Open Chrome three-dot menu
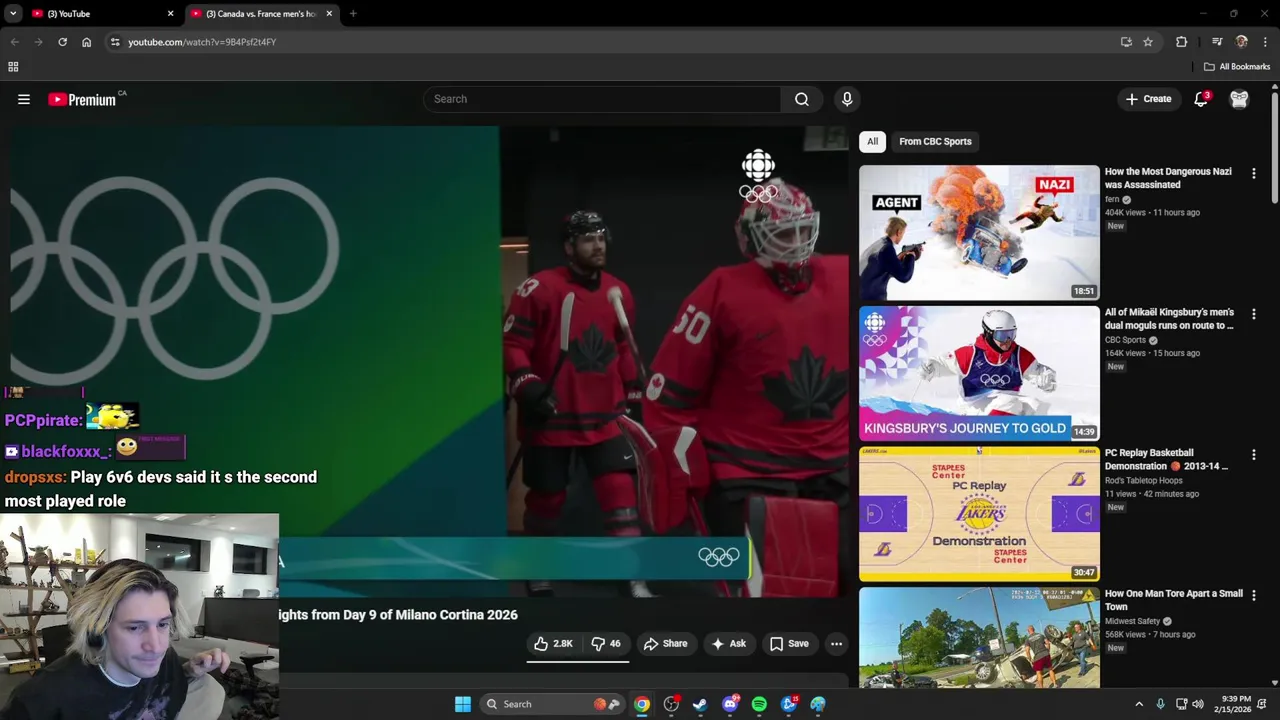 1265,42
